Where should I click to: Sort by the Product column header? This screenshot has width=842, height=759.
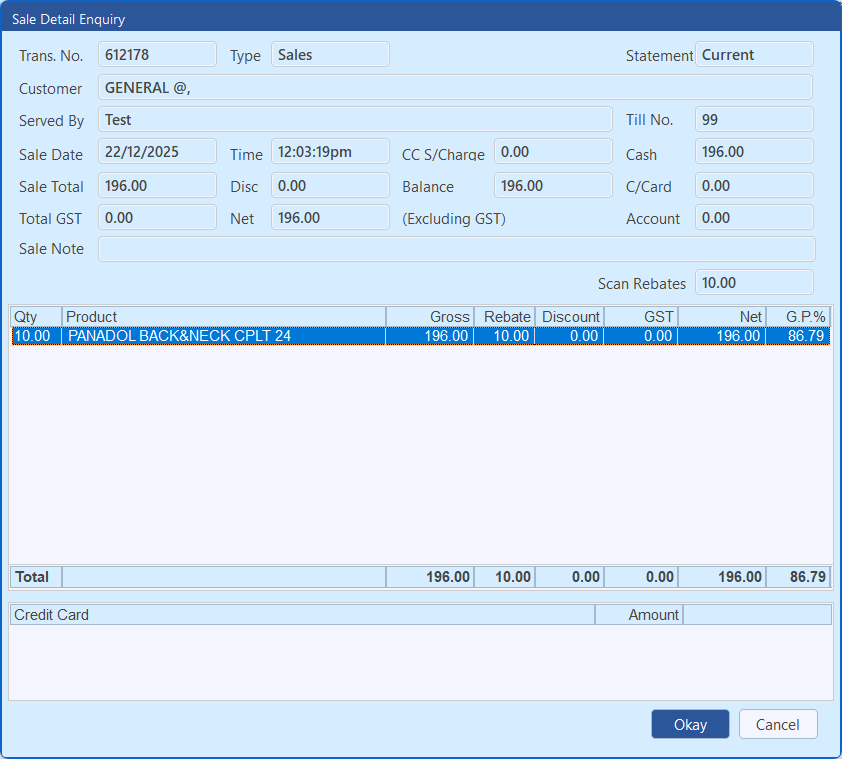pos(223,317)
